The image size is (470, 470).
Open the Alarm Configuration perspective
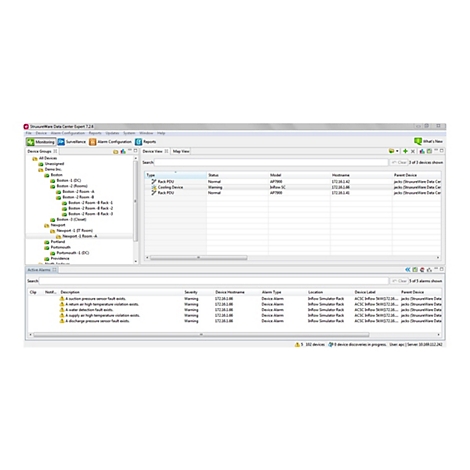click(110, 142)
